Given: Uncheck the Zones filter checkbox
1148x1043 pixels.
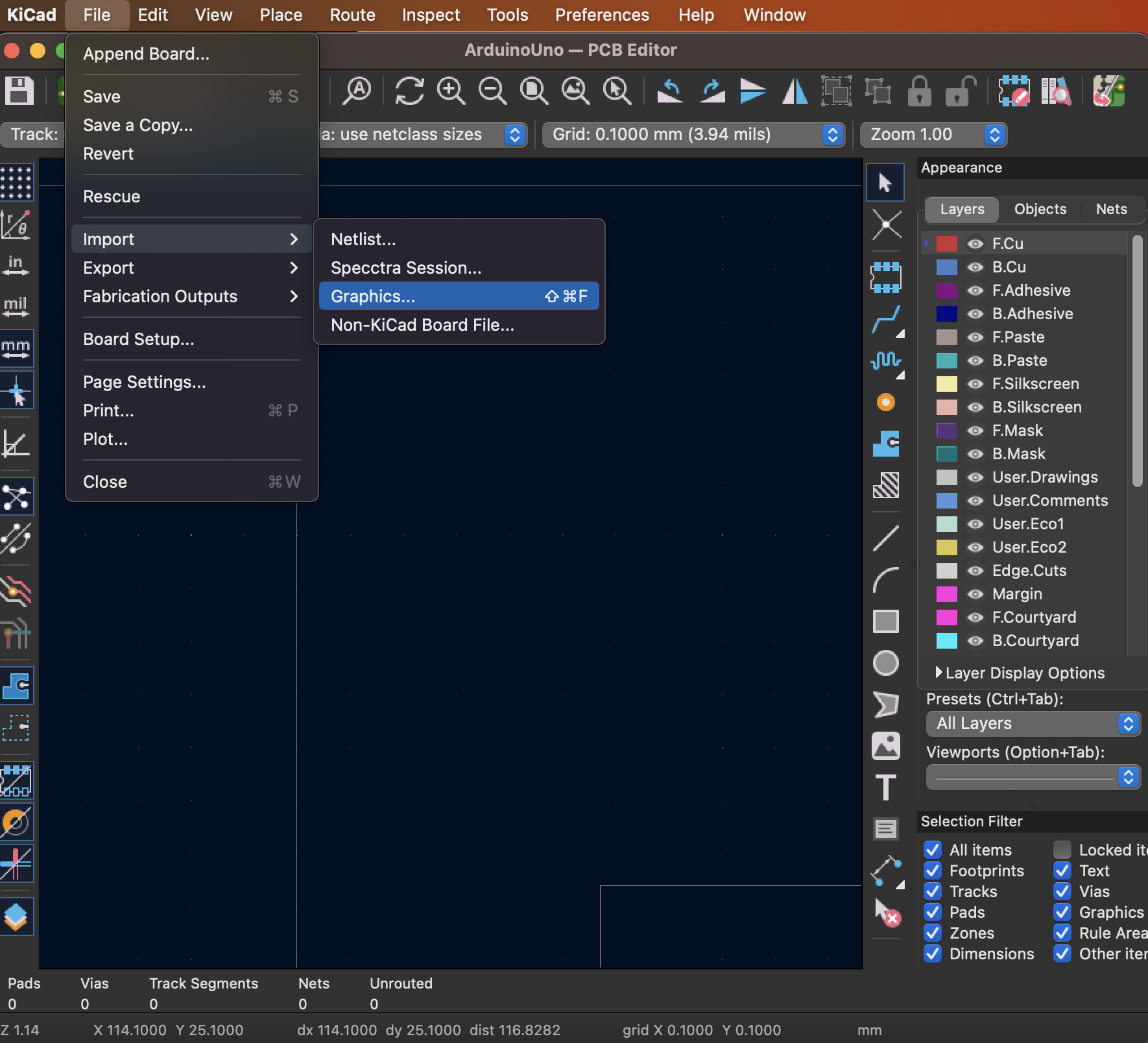Looking at the screenshot, I should pyautogui.click(x=933, y=933).
